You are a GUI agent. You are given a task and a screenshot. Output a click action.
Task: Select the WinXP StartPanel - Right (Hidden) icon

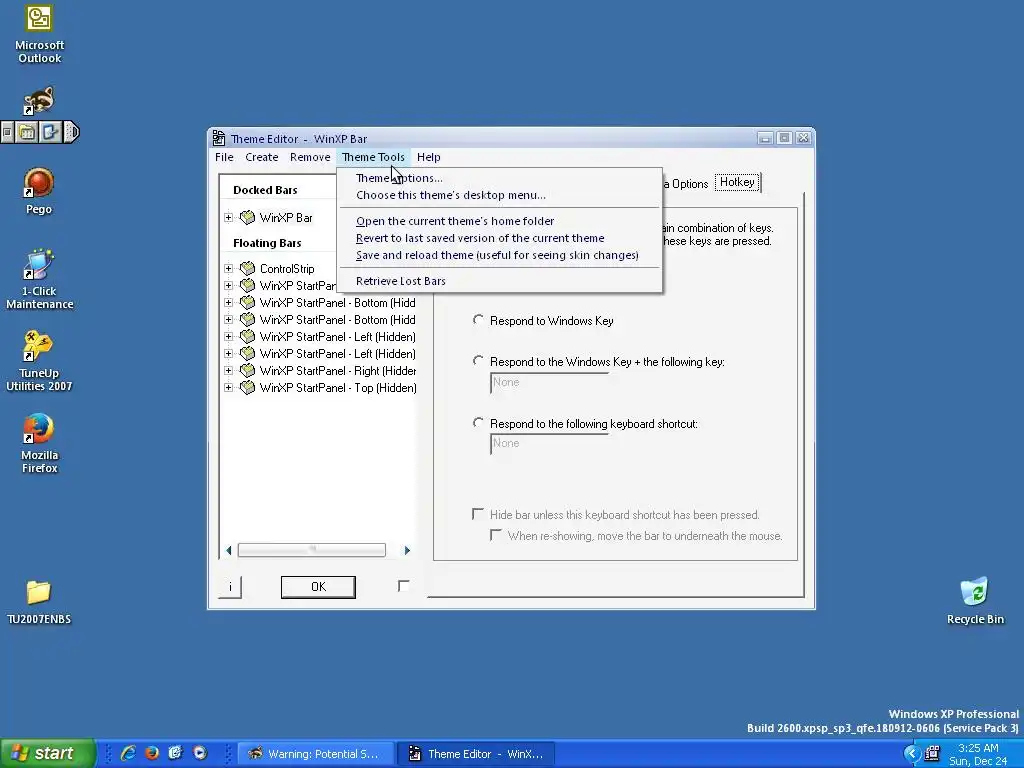(x=248, y=370)
